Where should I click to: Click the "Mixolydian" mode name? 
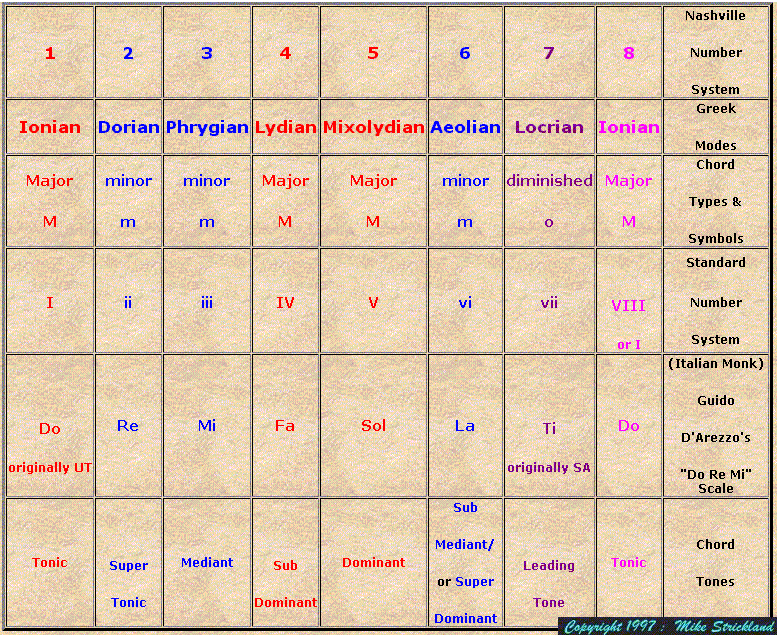(x=374, y=127)
